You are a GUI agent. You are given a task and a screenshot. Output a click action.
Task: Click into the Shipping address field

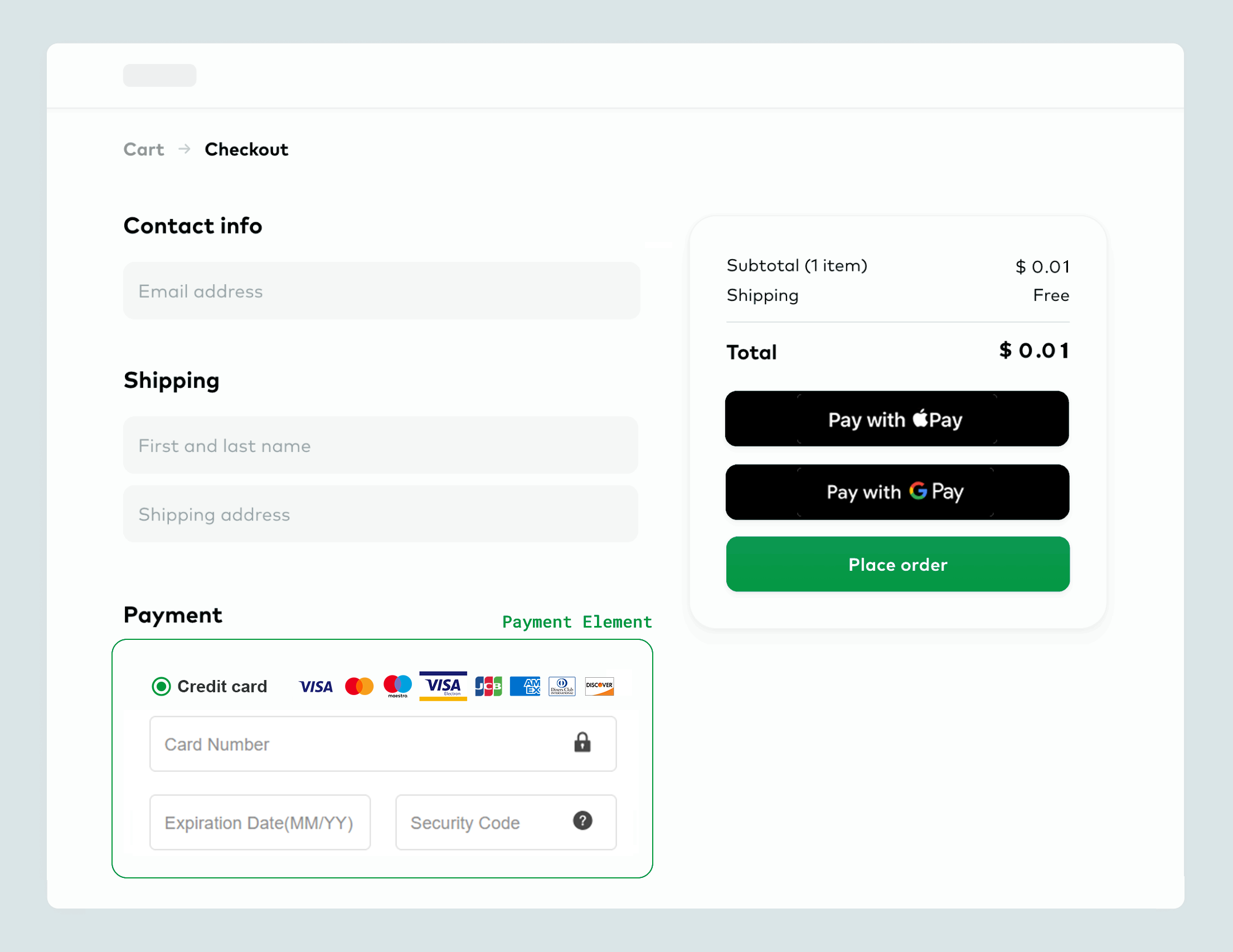pos(380,514)
